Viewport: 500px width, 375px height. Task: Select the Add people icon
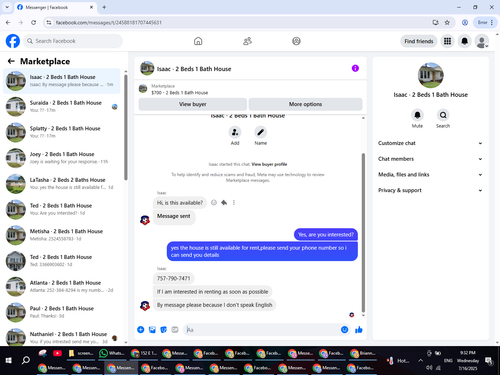[x=235, y=132]
